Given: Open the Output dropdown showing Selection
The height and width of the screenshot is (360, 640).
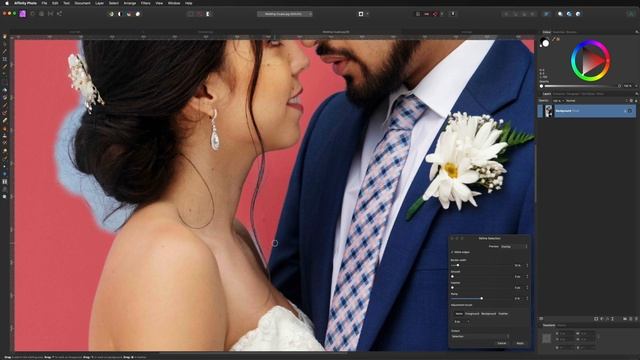Looking at the screenshot, I should pos(480,336).
